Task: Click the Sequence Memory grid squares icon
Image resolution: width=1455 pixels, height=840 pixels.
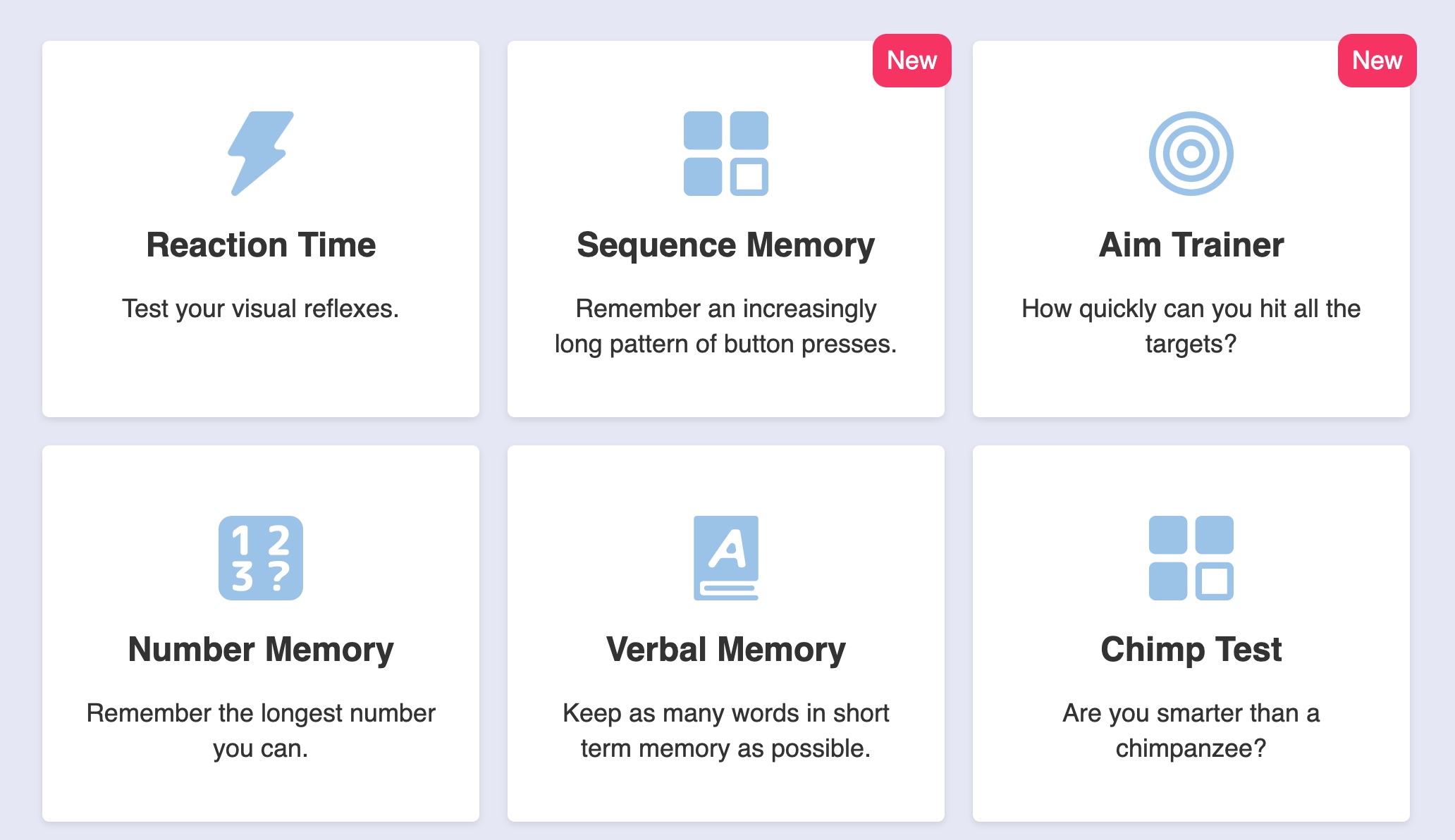Action: [725, 153]
